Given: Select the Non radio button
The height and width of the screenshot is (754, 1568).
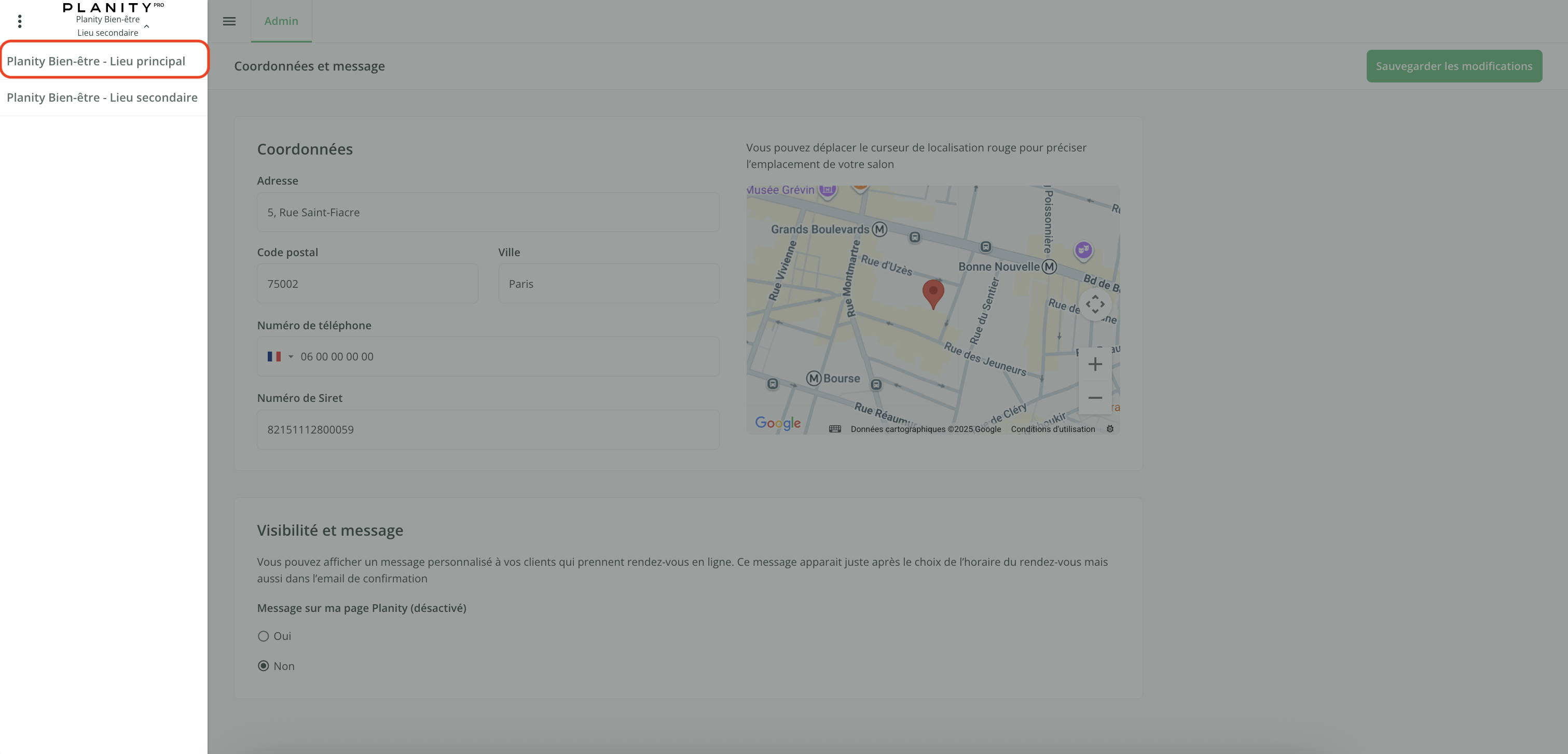Looking at the screenshot, I should pos(263,666).
